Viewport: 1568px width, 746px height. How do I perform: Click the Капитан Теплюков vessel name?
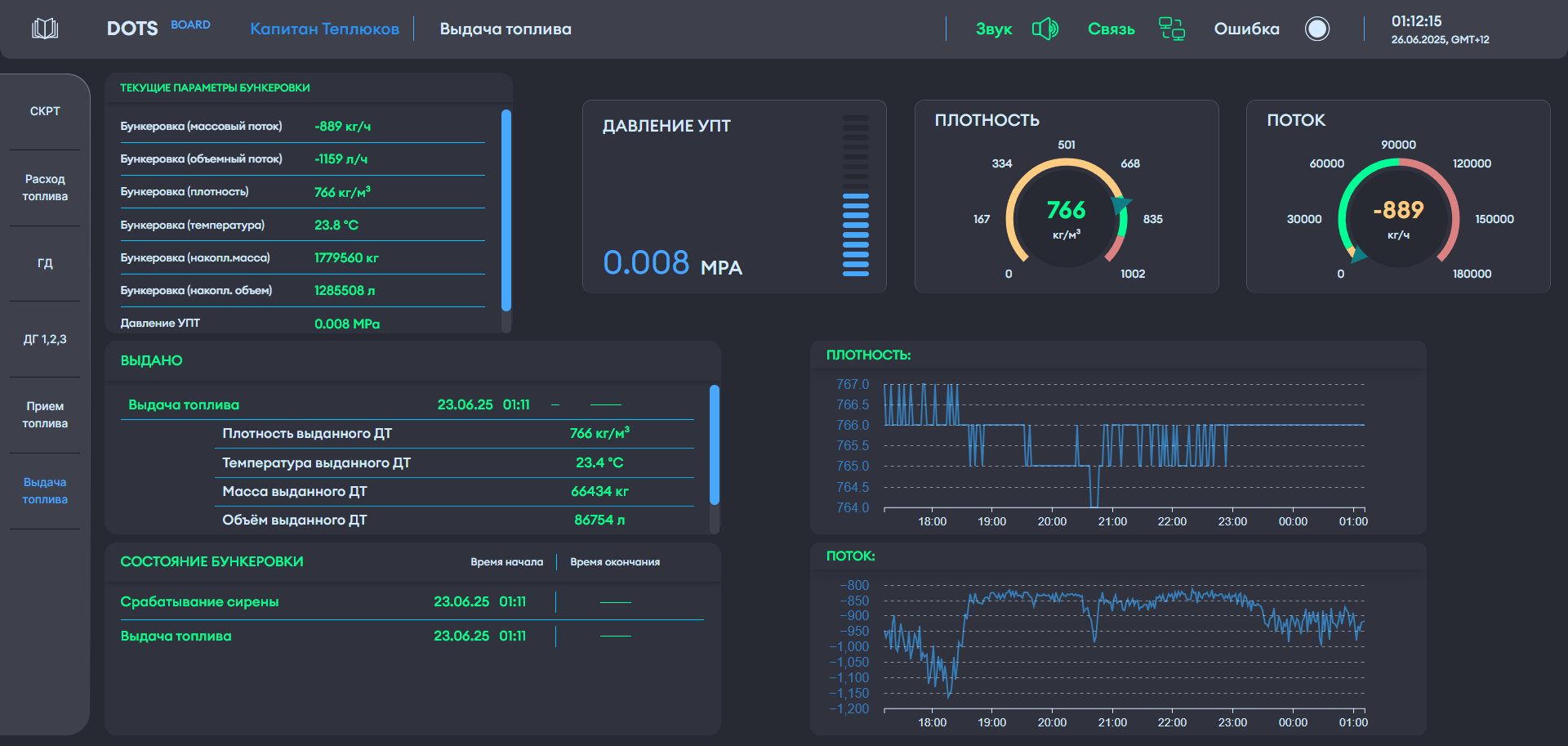[x=324, y=29]
